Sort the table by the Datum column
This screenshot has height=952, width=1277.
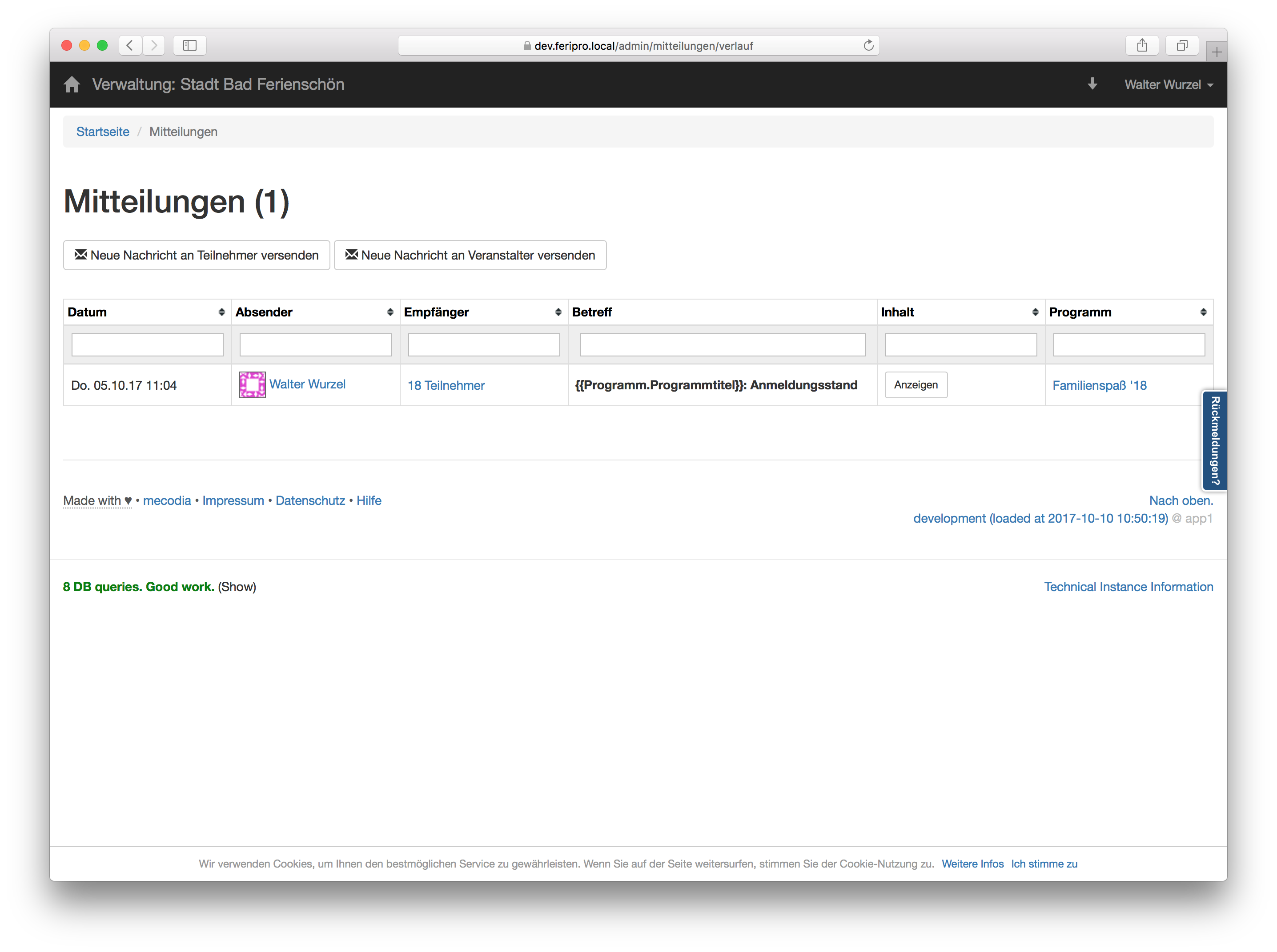click(221, 312)
